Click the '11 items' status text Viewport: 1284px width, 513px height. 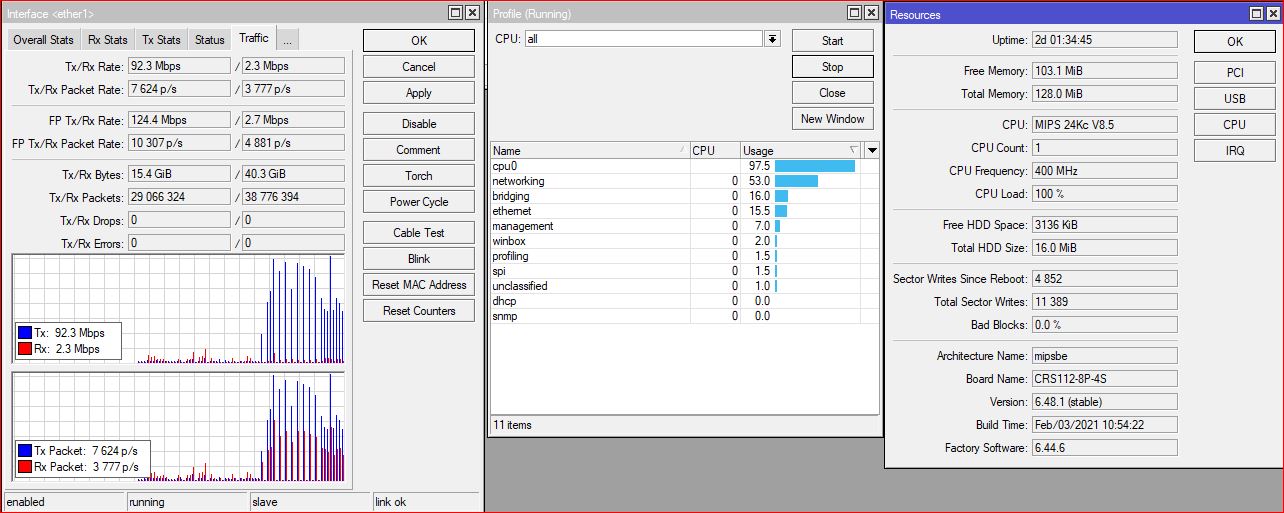click(513, 425)
